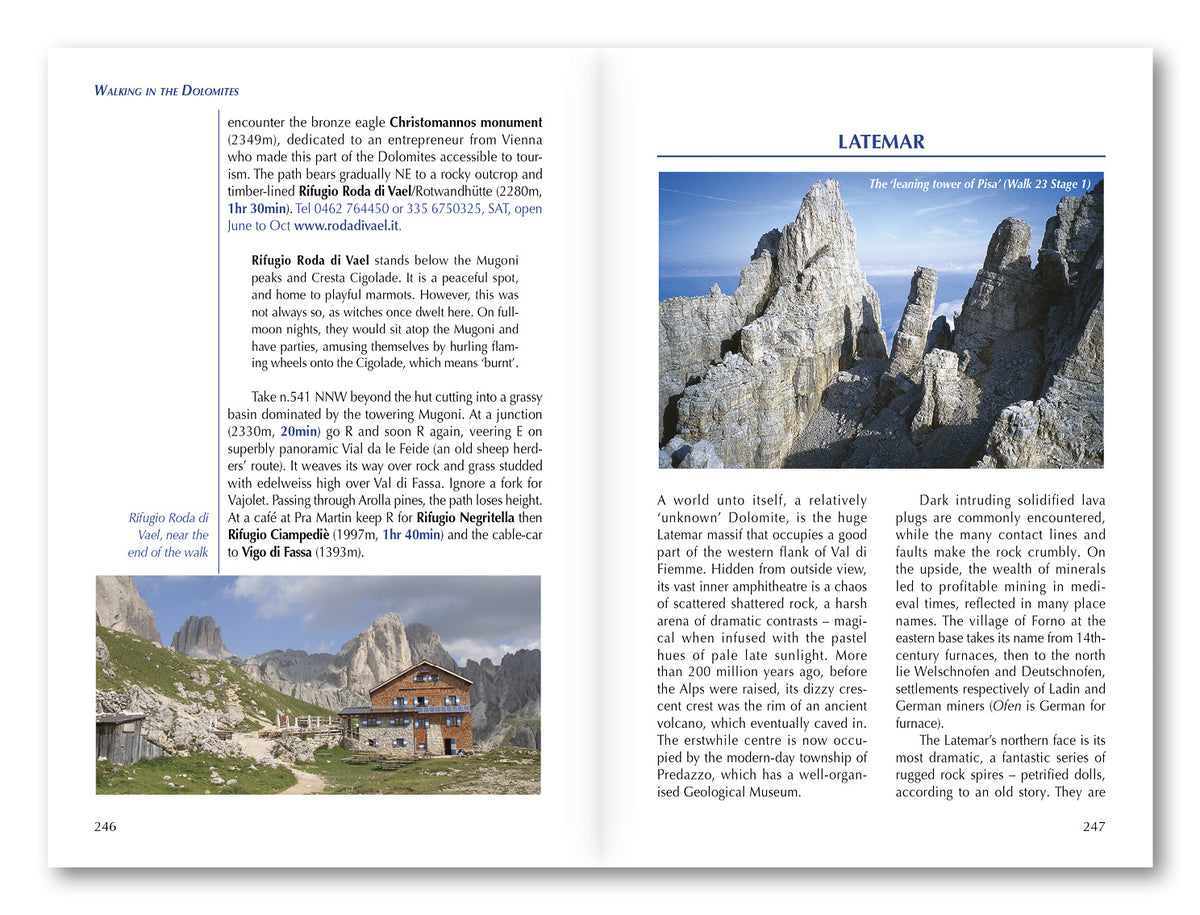Click the '1hr 40min' timing text
Screen dimensions: 1200x915
pos(412,535)
